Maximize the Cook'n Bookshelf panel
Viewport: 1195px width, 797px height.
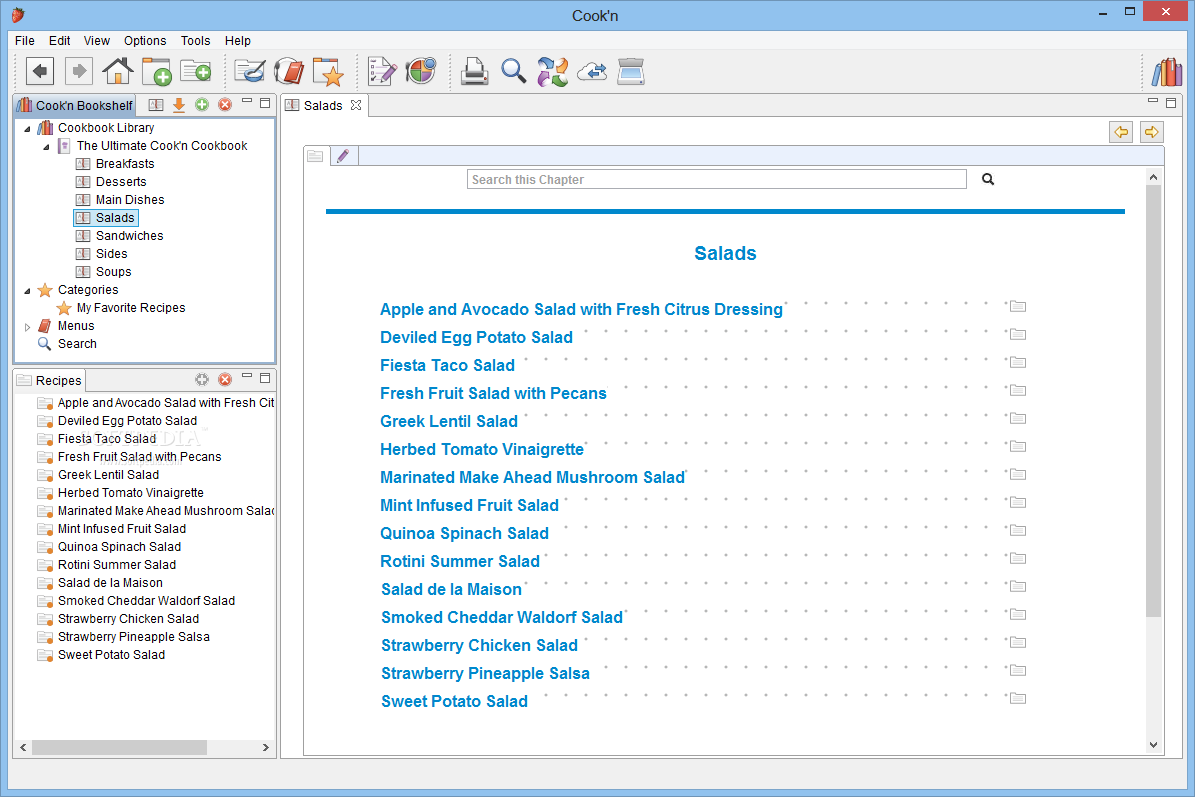click(x=265, y=103)
